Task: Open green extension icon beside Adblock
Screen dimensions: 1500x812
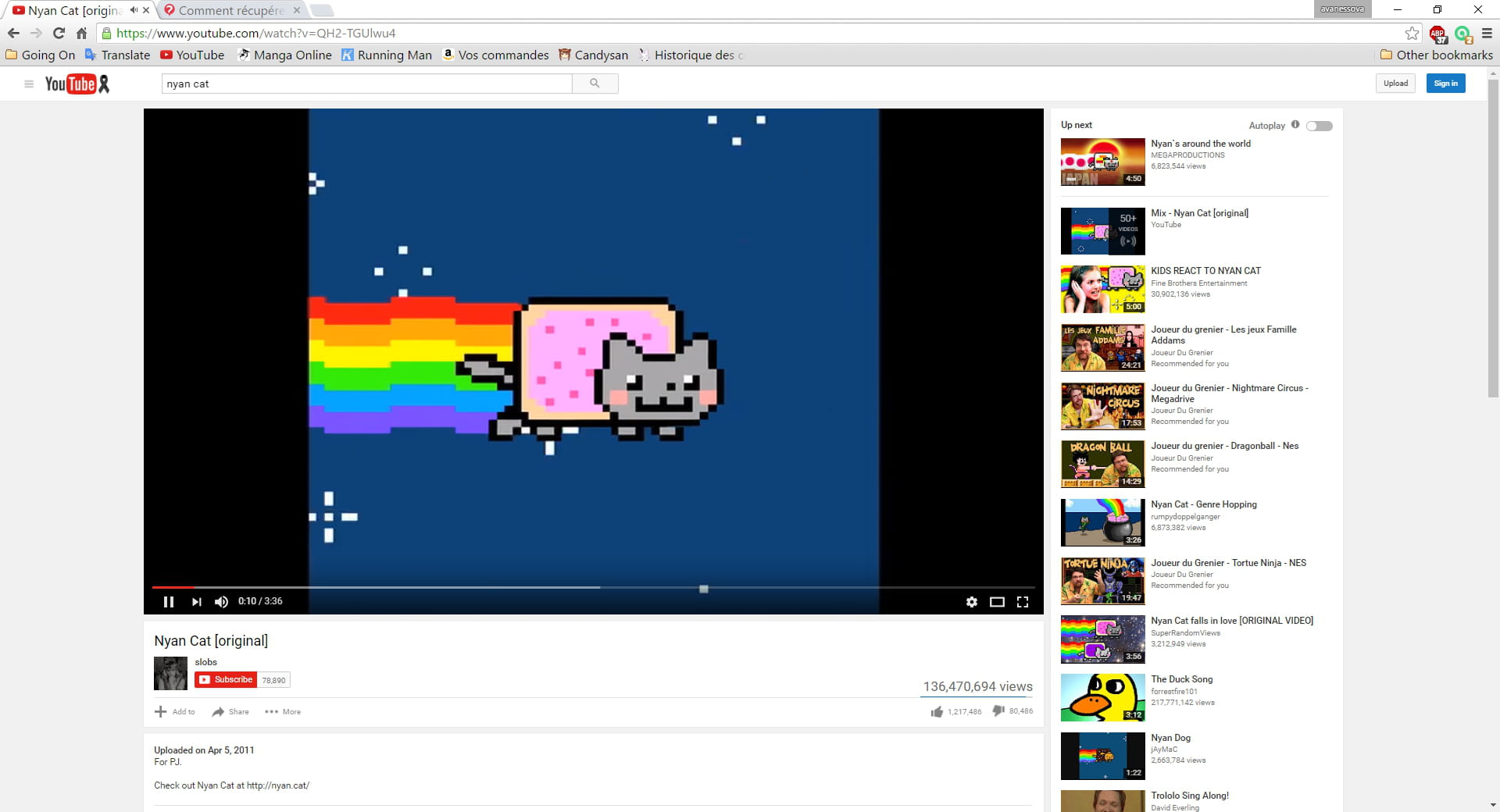Action: tap(1463, 34)
